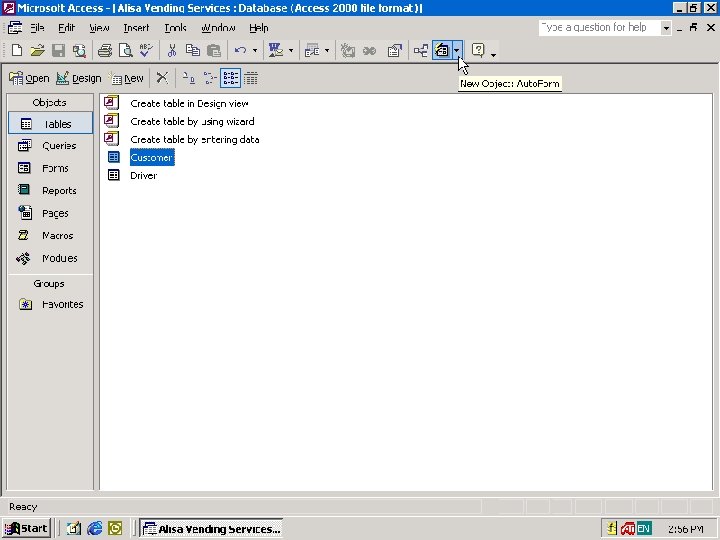Open the Window menu

tap(218, 28)
